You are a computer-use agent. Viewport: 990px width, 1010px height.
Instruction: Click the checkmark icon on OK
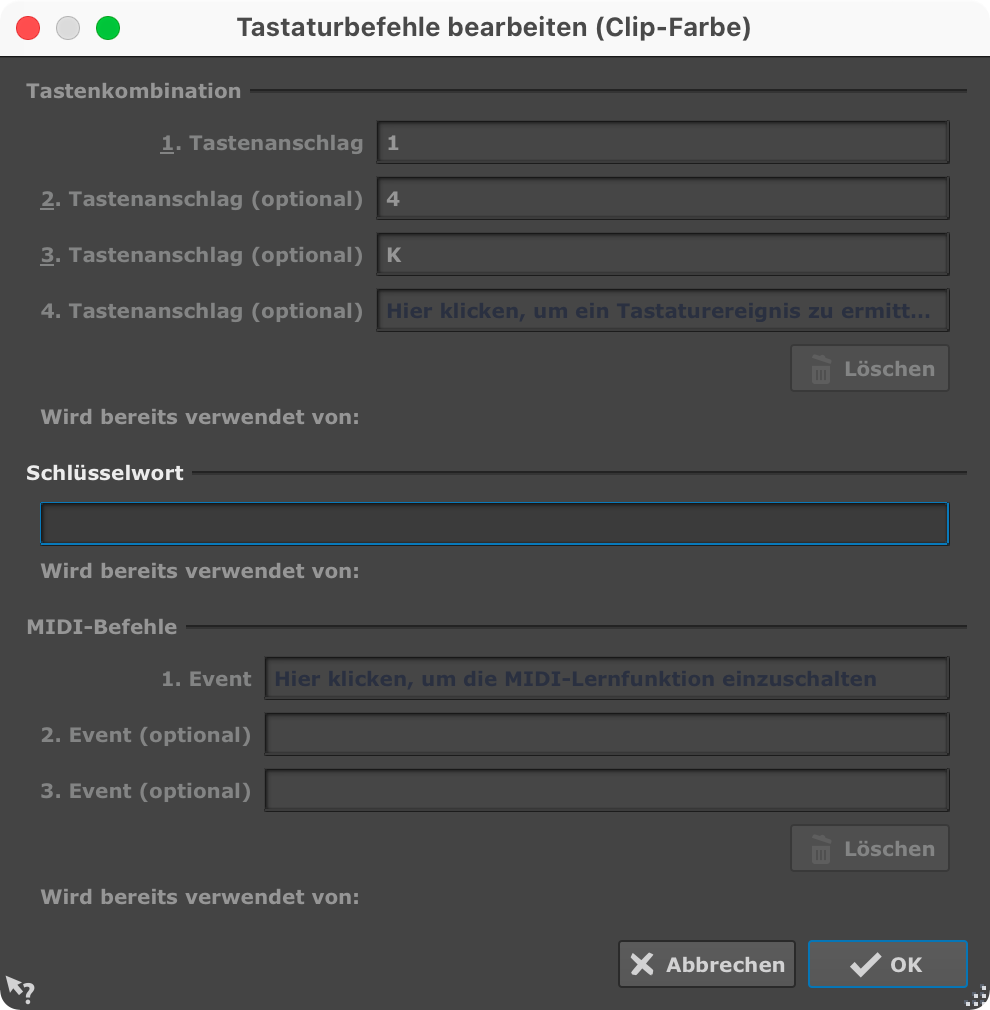863,965
